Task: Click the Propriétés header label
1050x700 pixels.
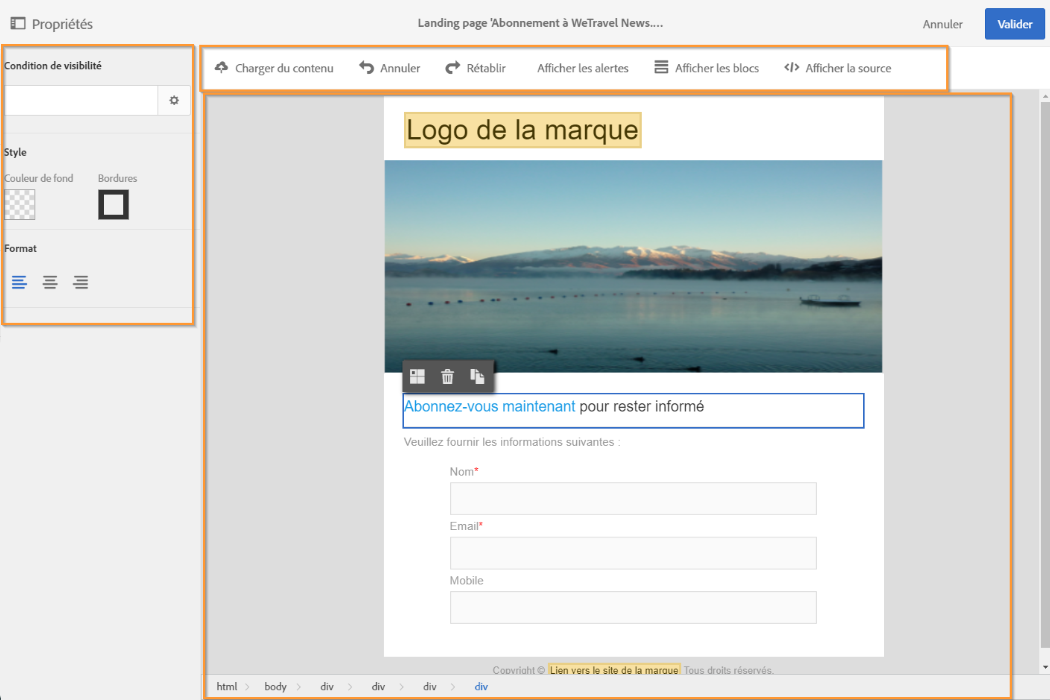Action: click(x=62, y=24)
